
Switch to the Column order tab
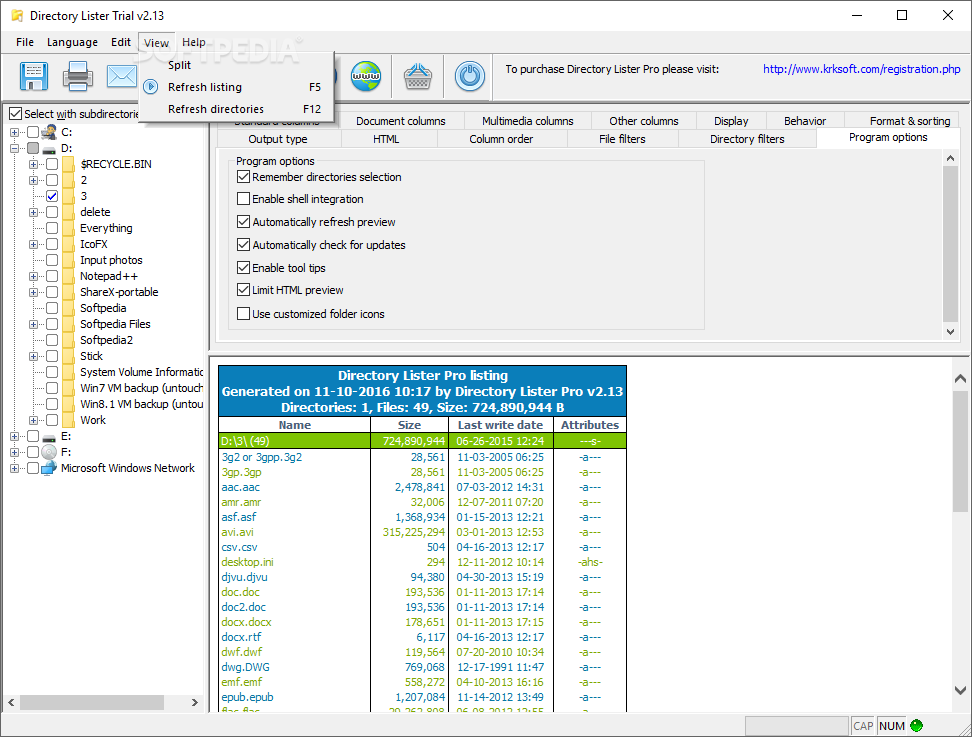coord(501,139)
